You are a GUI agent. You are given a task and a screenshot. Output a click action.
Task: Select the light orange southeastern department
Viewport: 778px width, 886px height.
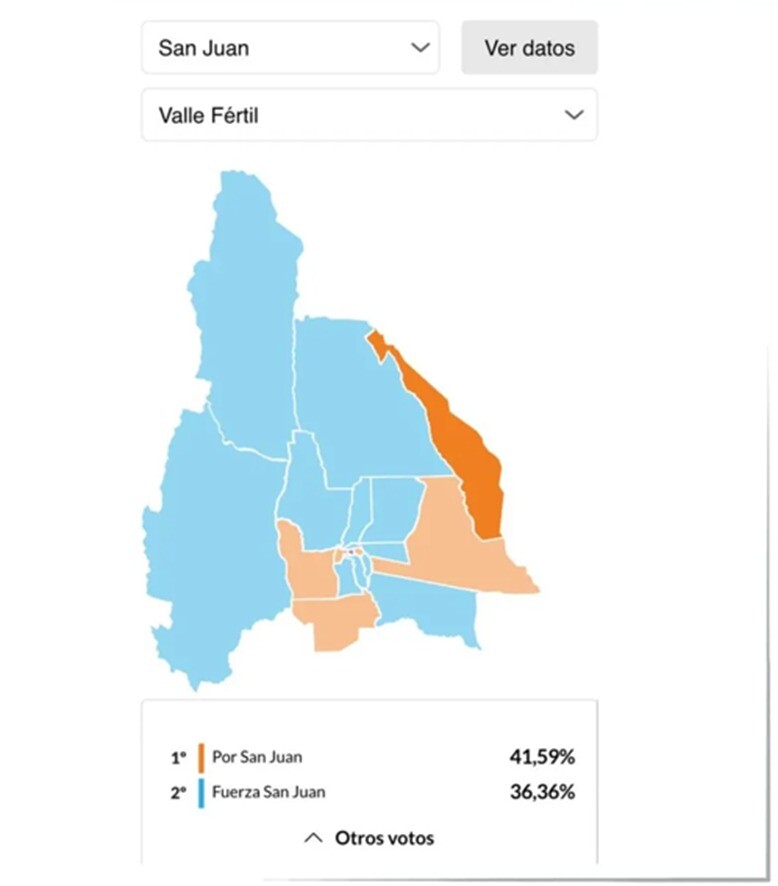[460, 540]
